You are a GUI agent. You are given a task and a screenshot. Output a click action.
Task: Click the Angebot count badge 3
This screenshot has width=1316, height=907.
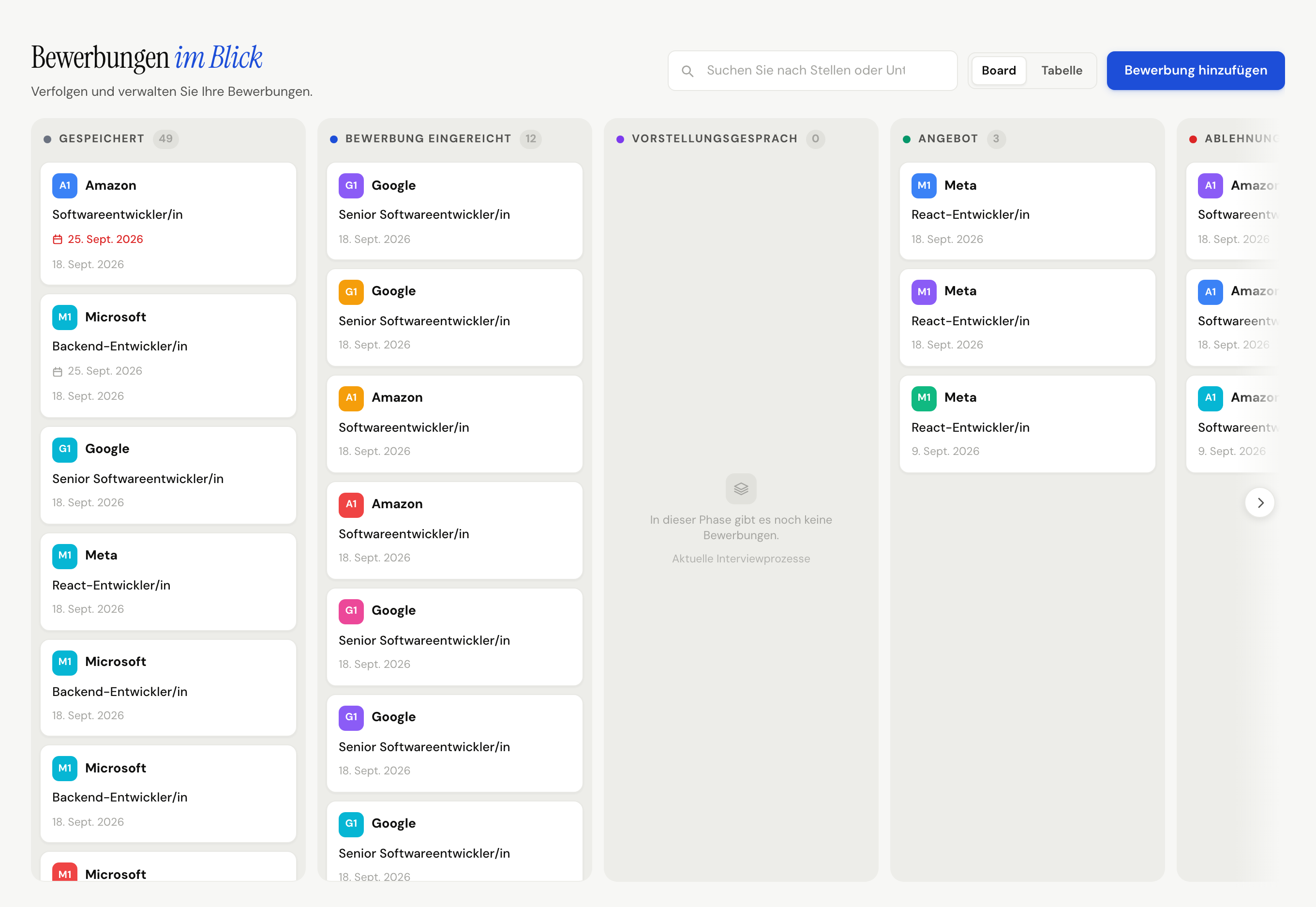coord(996,139)
